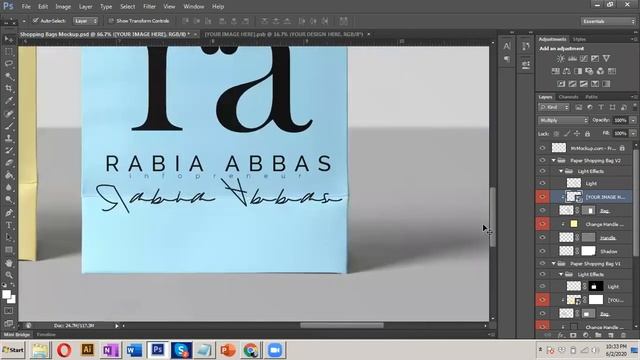This screenshot has height=360, width=640.
Task: Select the Pen tool
Action: pos(9,213)
